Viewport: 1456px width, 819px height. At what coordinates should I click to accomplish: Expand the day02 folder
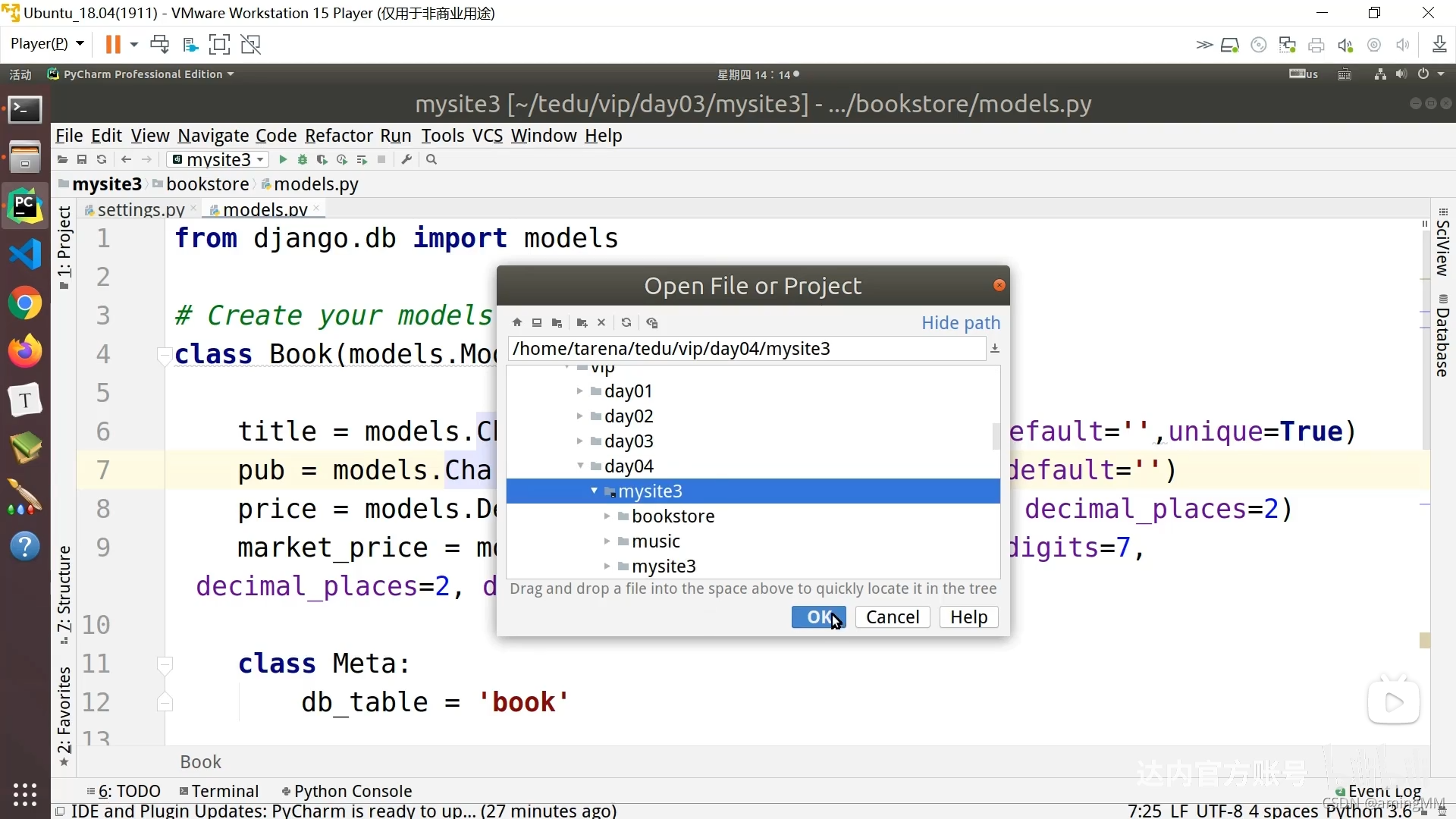(x=580, y=416)
